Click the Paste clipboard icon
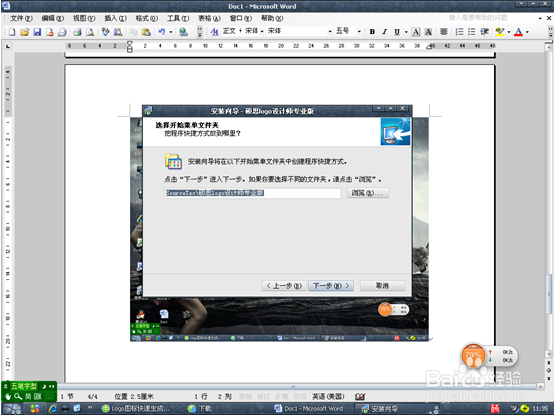 click(146, 32)
